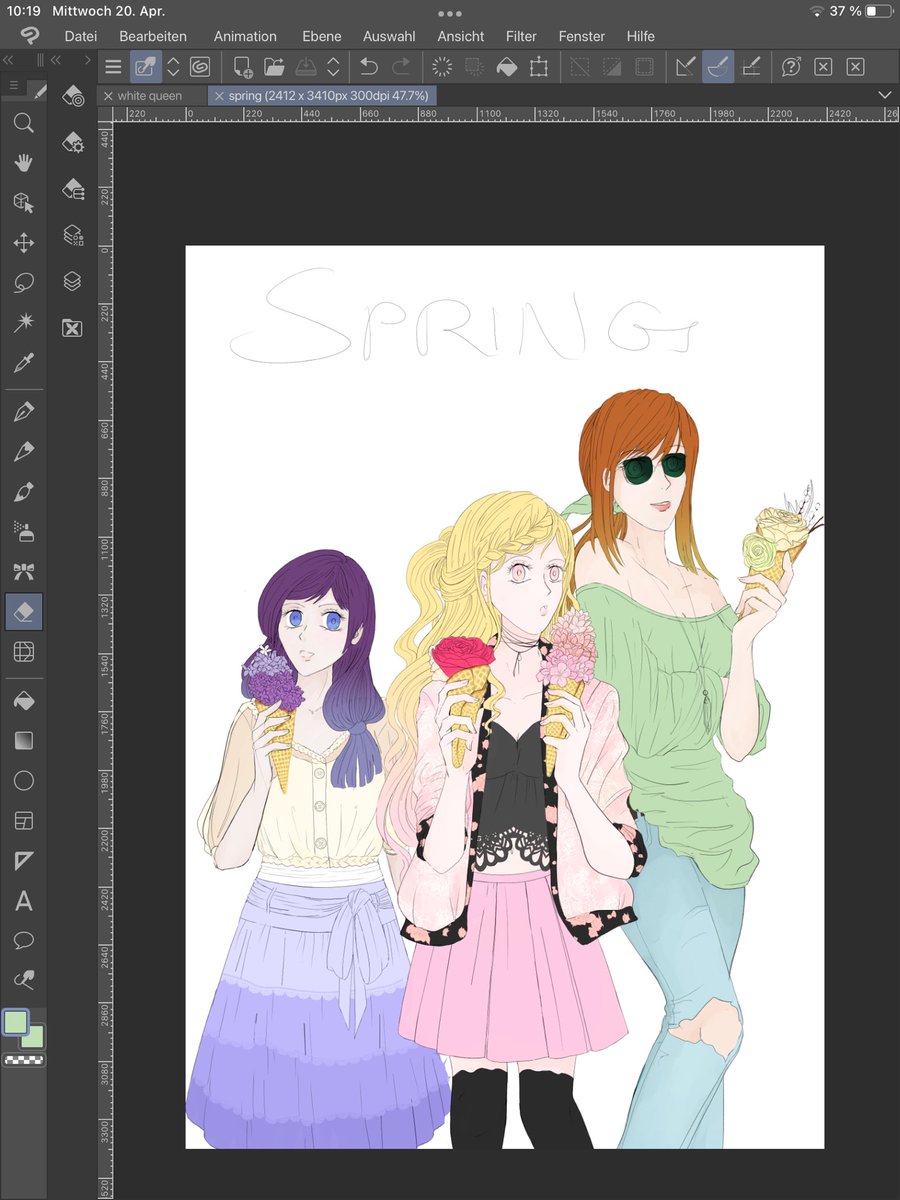Select the sub drawing color swatch
The height and width of the screenshot is (1200, 900).
pos(35,1038)
